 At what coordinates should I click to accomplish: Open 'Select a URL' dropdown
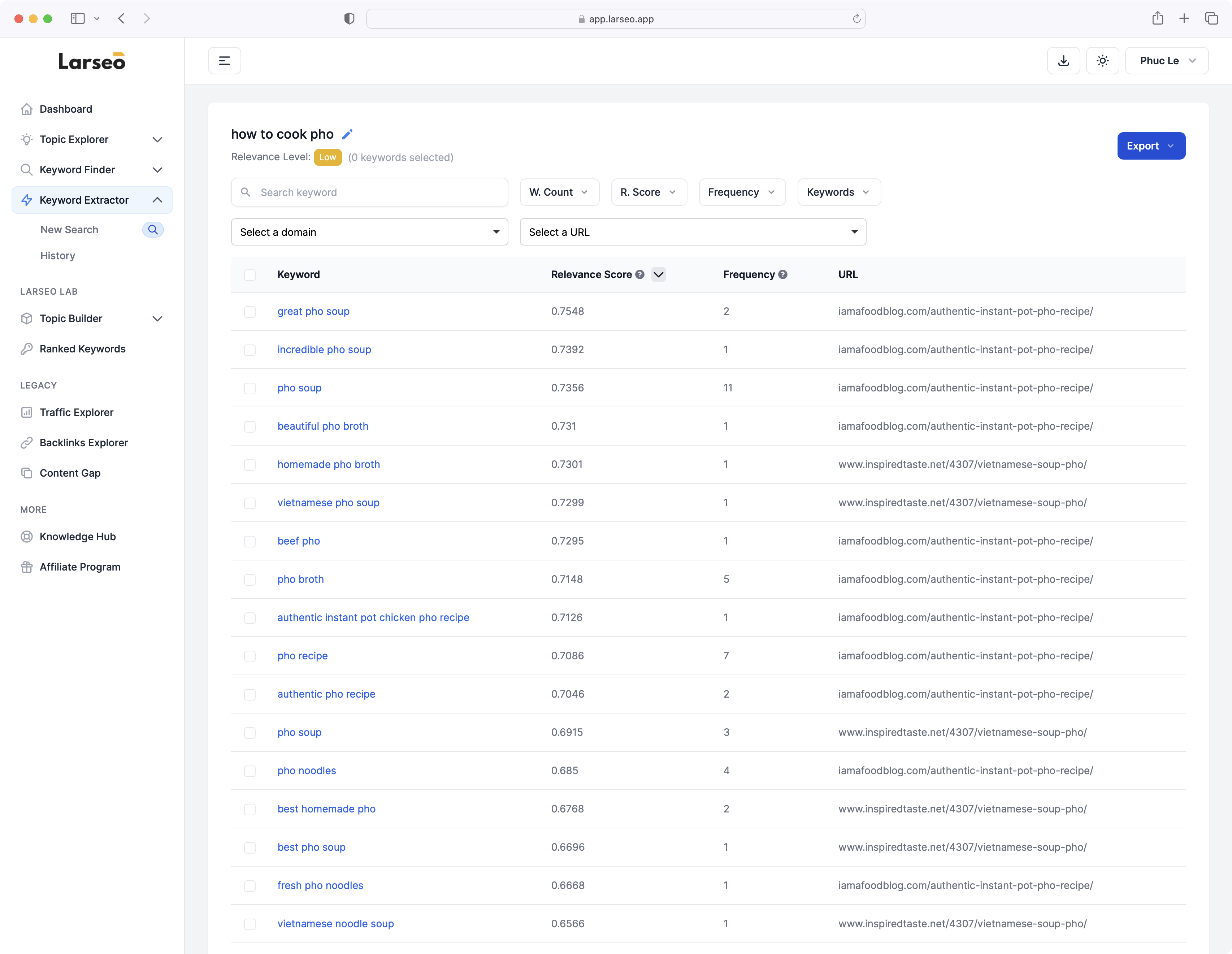(693, 232)
